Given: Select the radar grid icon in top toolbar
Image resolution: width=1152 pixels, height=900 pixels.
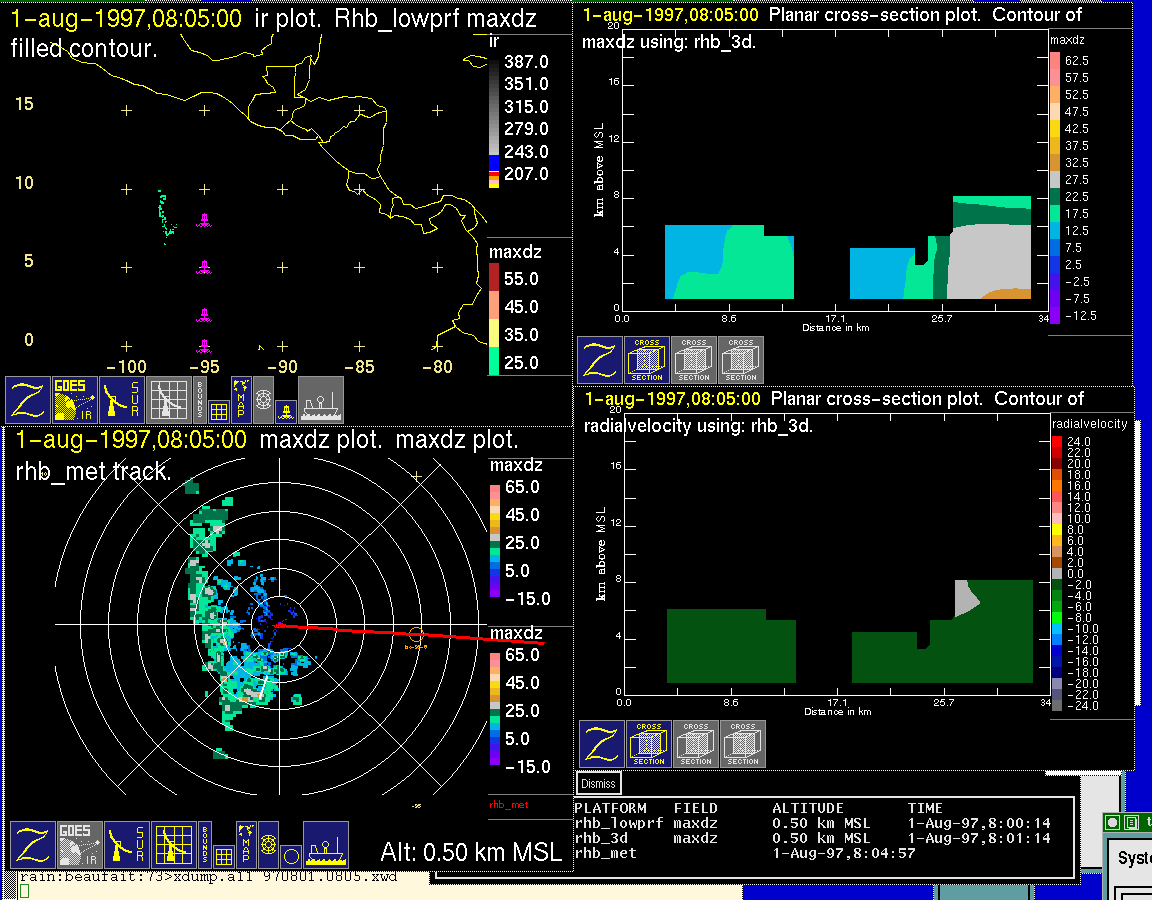Looking at the screenshot, I should point(169,400).
